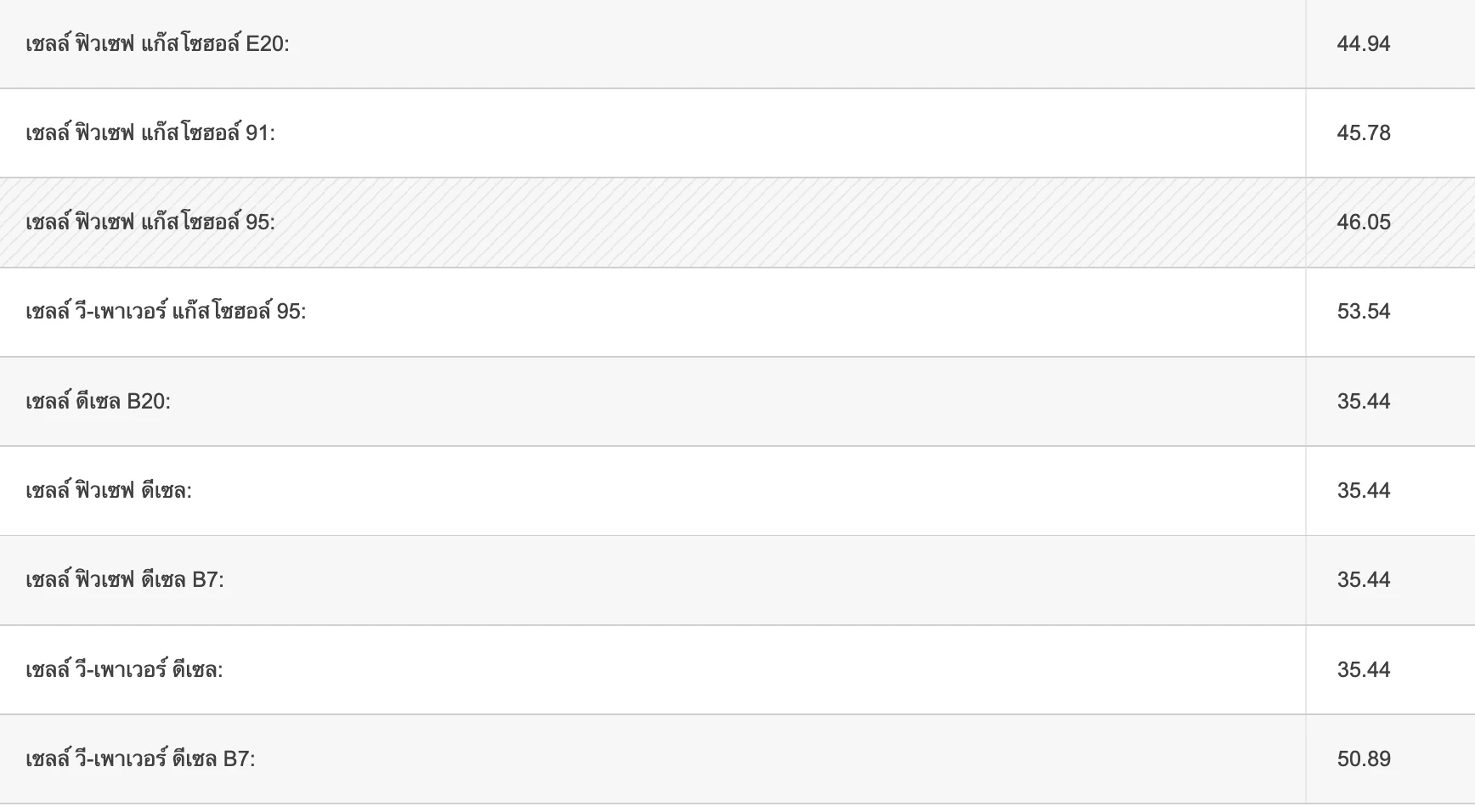Select the 50.89 price value
1475x812 pixels.
[x=1364, y=758]
